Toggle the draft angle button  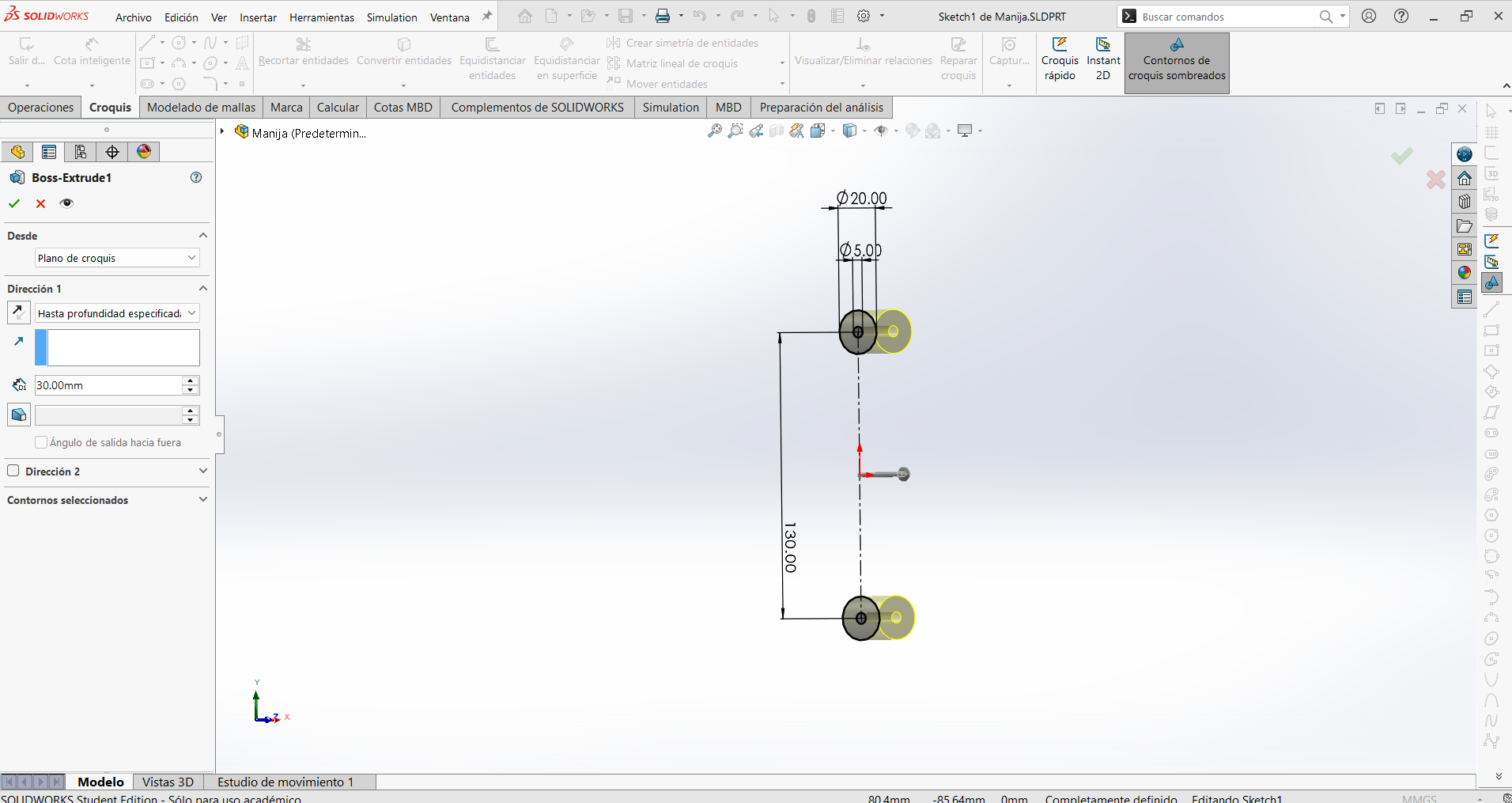click(x=19, y=415)
